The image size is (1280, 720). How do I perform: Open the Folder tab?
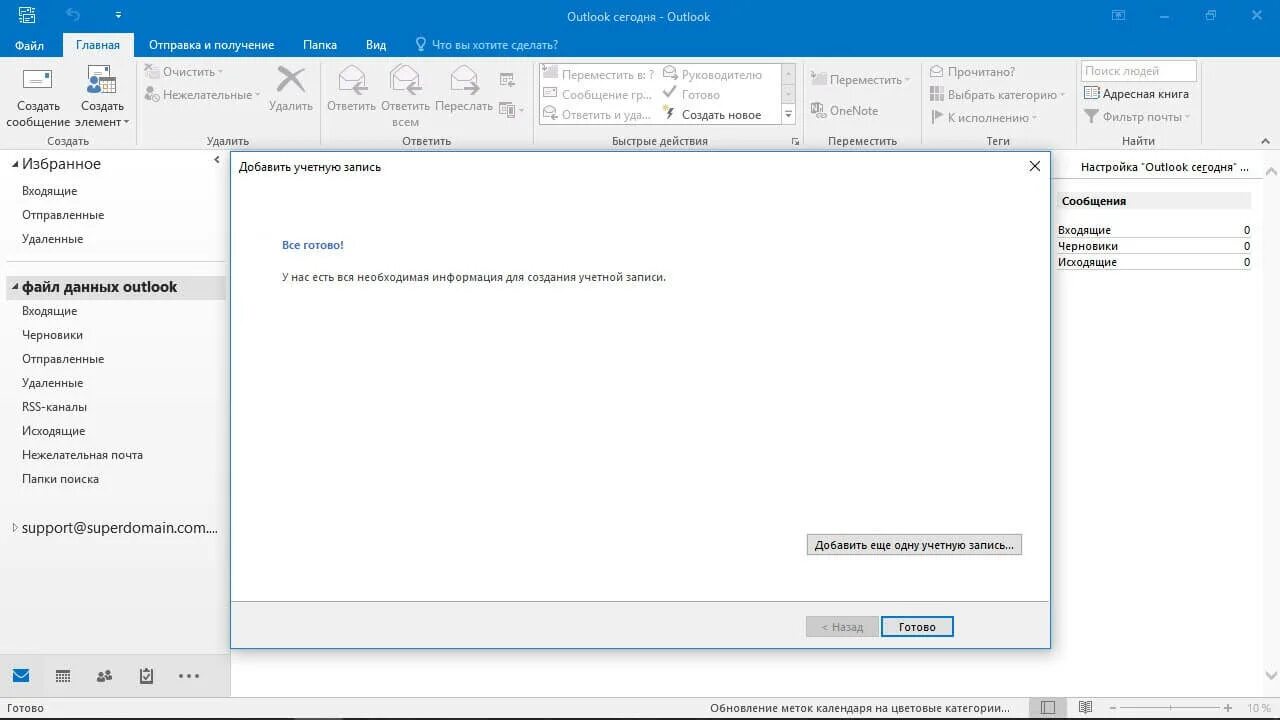click(320, 45)
